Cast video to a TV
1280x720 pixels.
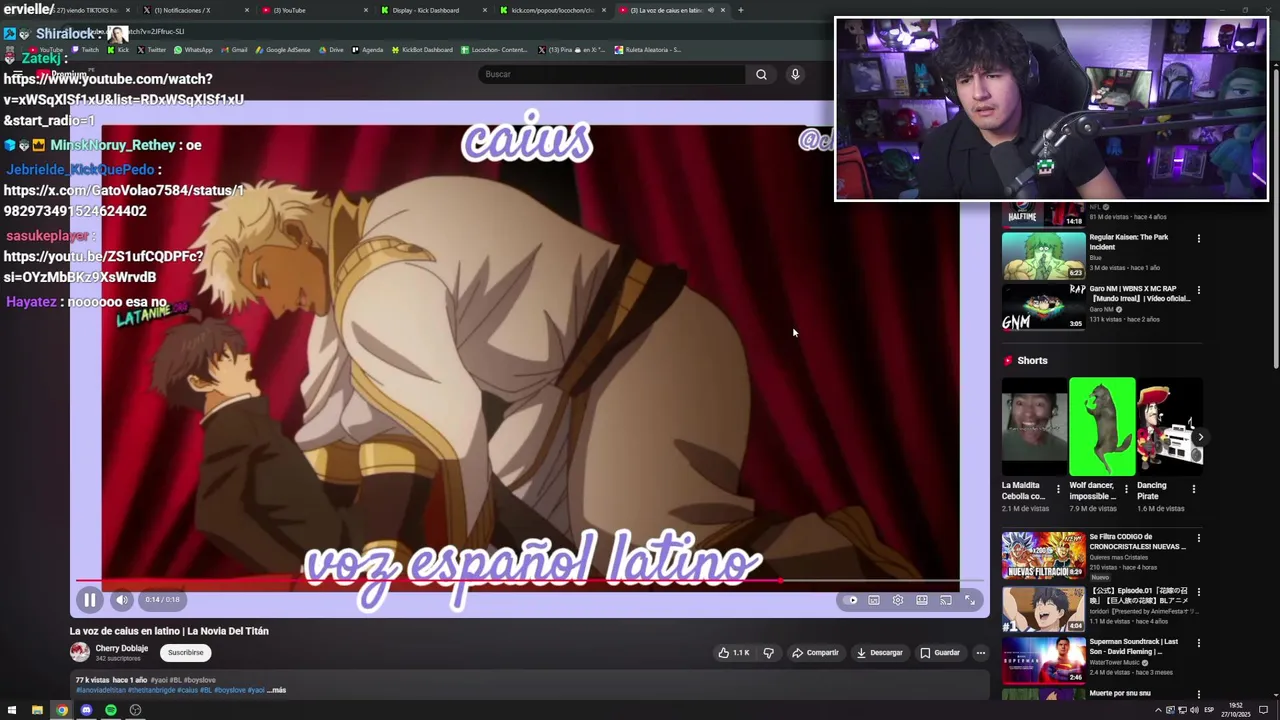pos(946,600)
